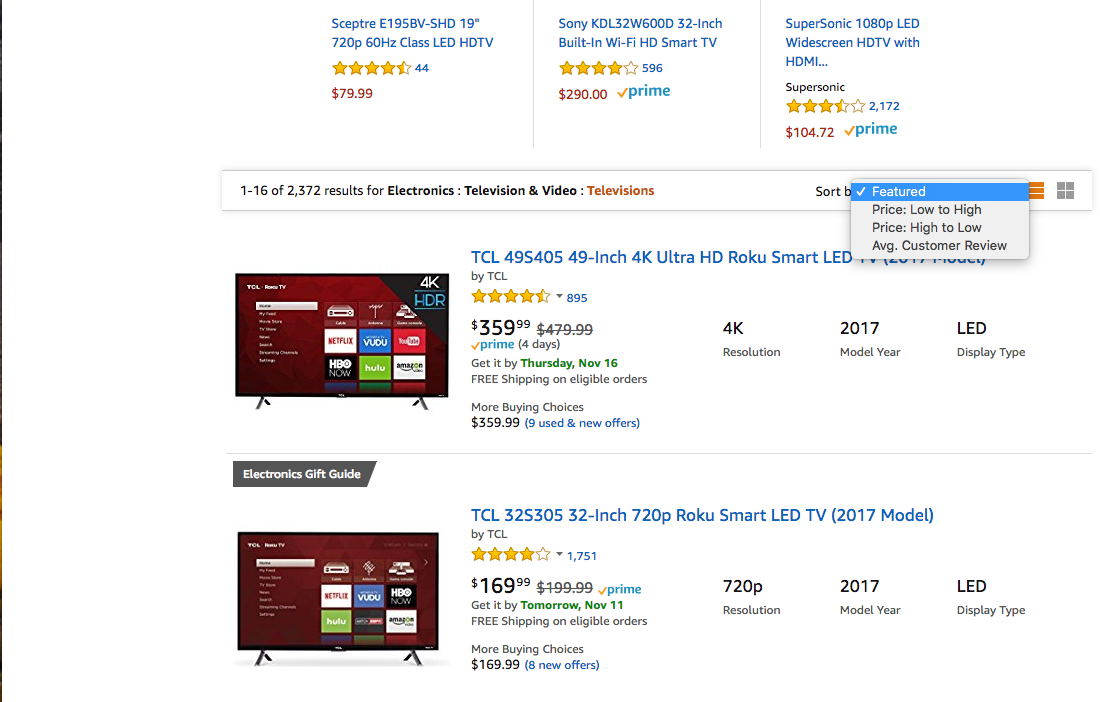The width and height of the screenshot is (1100, 702).
Task: Click the Prime badge beside SuperSonic's $104.72 price
Action: tap(869, 128)
